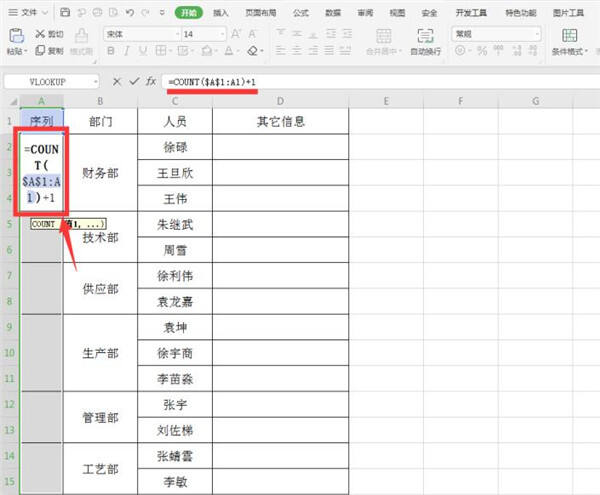Increase font size with larger A icon

236,34
